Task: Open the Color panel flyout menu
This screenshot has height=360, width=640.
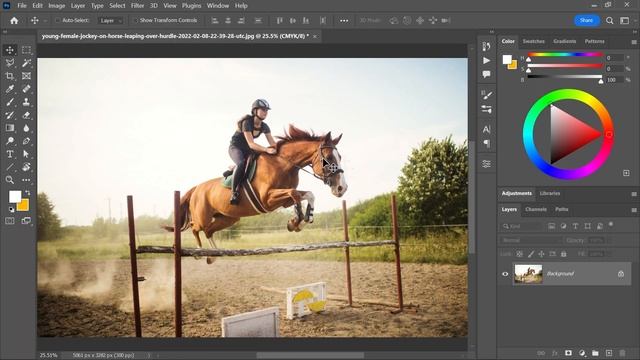Action: [x=634, y=42]
